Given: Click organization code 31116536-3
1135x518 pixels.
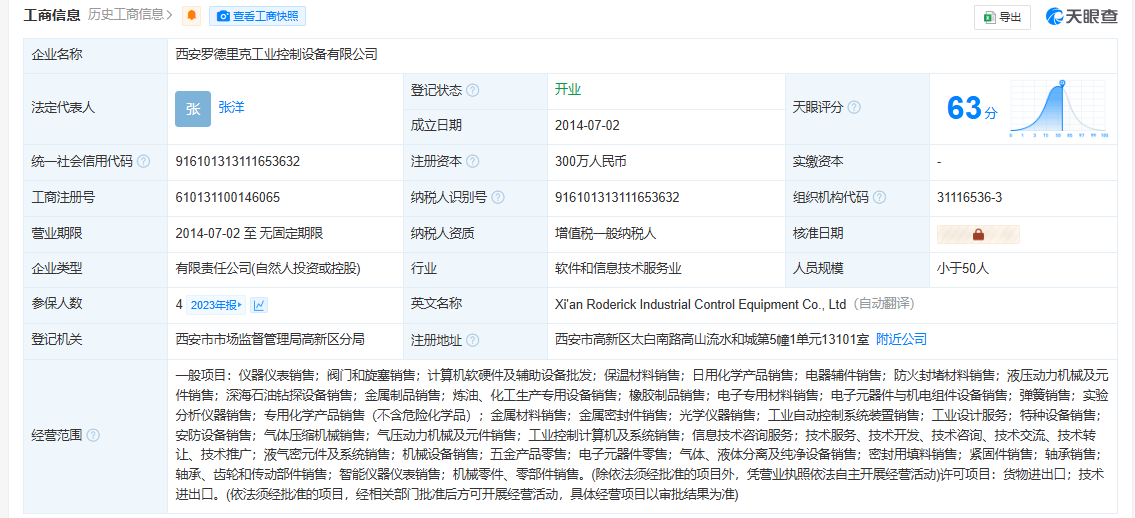Looking at the screenshot, I should click(969, 198).
